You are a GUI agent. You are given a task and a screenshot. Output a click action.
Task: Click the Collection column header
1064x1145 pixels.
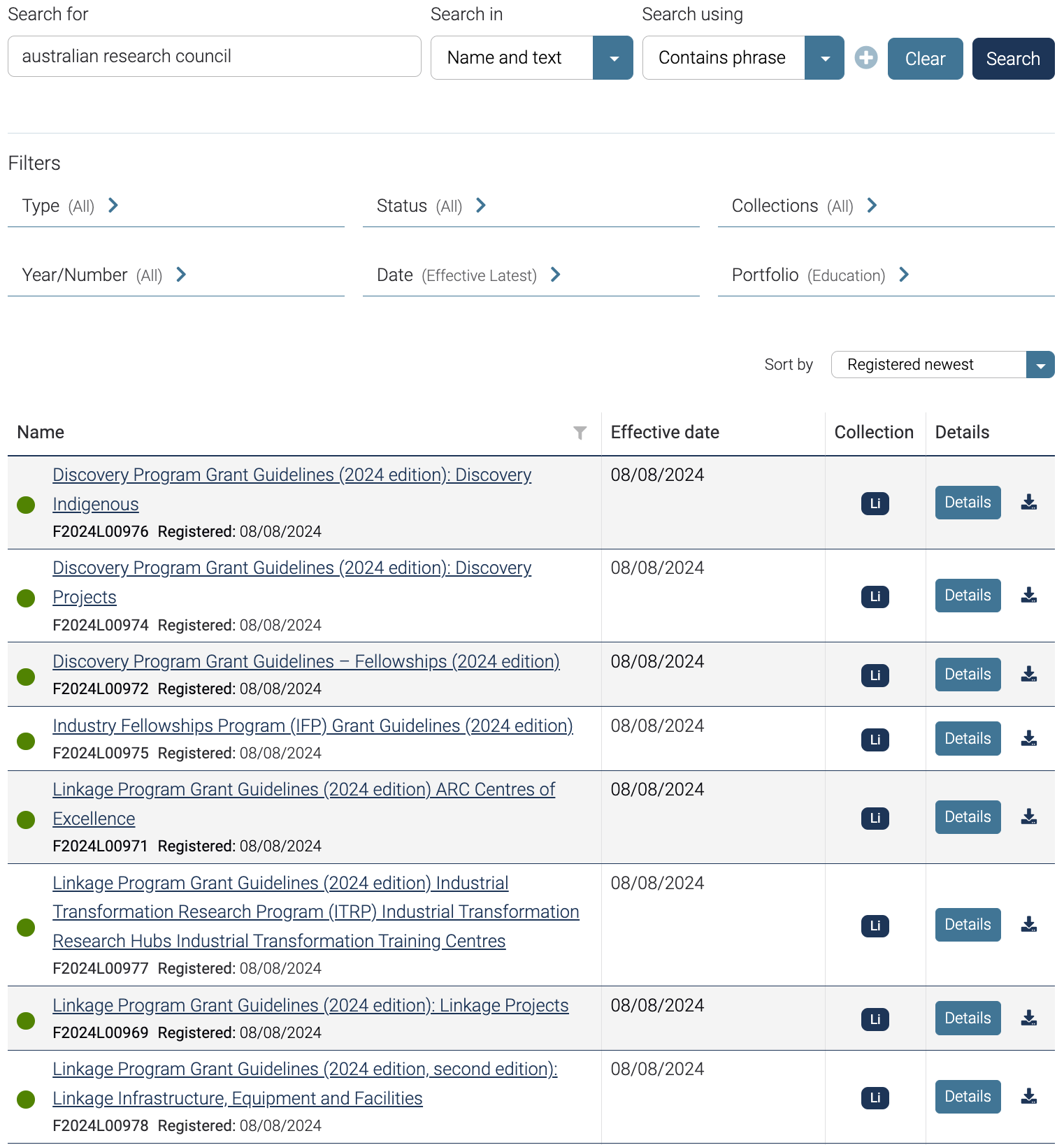pyautogui.click(x=874, y=433)
